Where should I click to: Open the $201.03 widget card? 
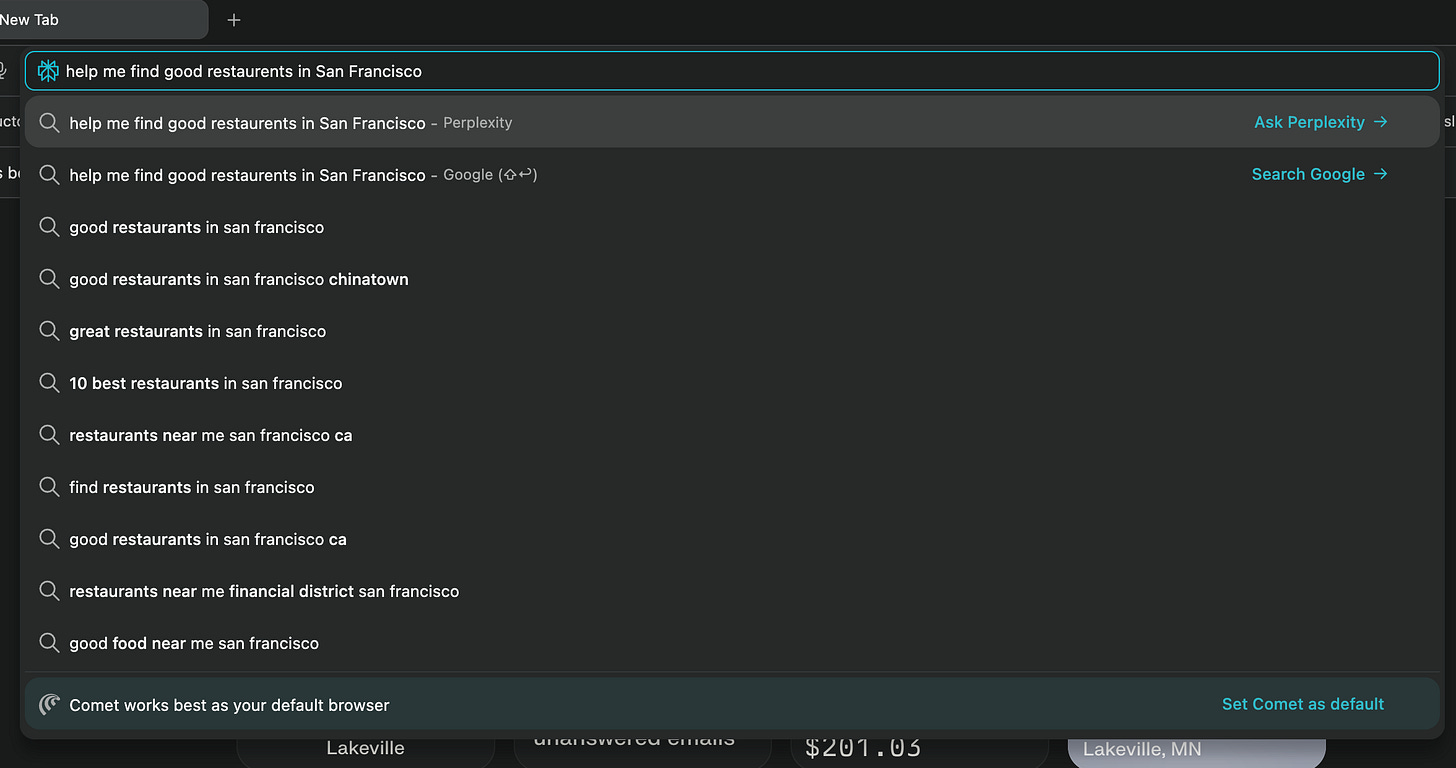[919, 752]
